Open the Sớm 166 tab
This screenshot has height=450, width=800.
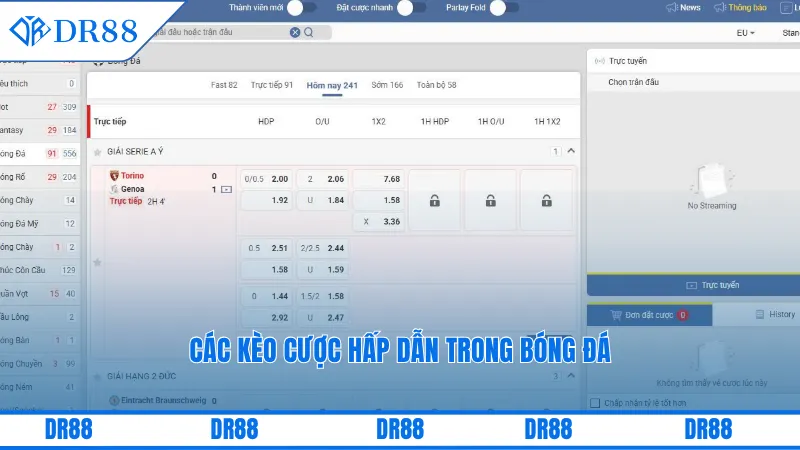pos(387,85)
